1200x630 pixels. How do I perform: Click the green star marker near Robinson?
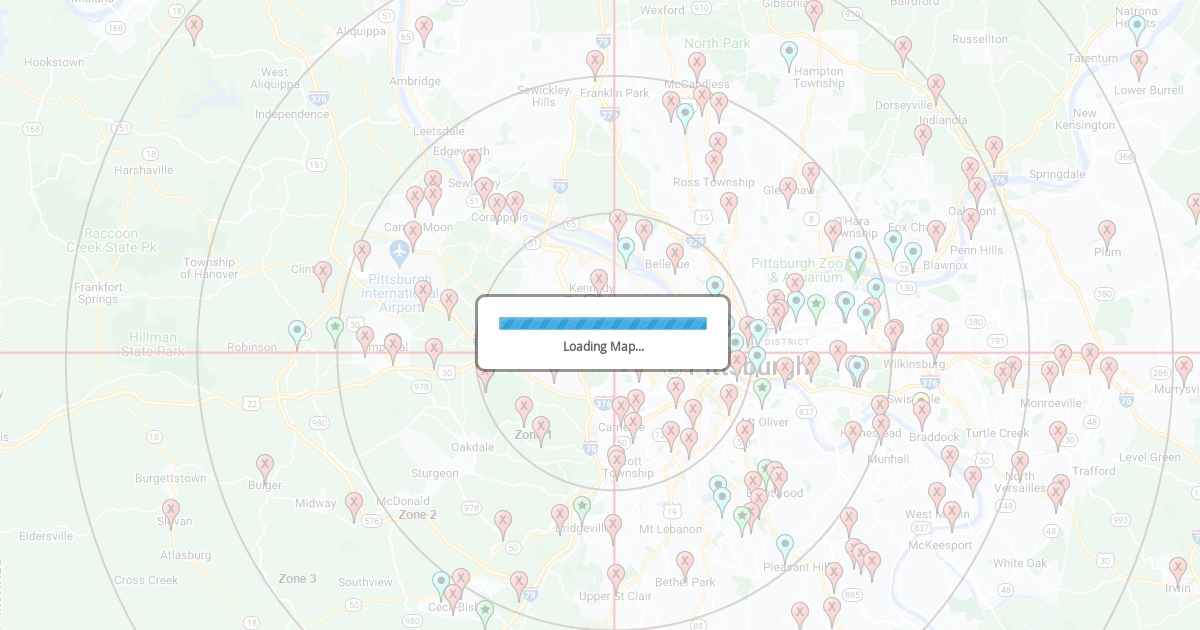pyautogui.click(x=335, y=328)
